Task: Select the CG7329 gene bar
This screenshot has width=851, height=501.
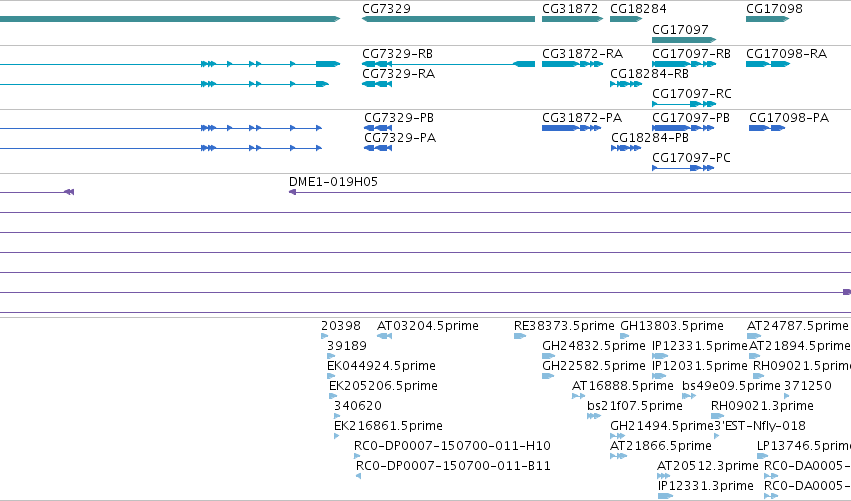Action: (448, 19)
